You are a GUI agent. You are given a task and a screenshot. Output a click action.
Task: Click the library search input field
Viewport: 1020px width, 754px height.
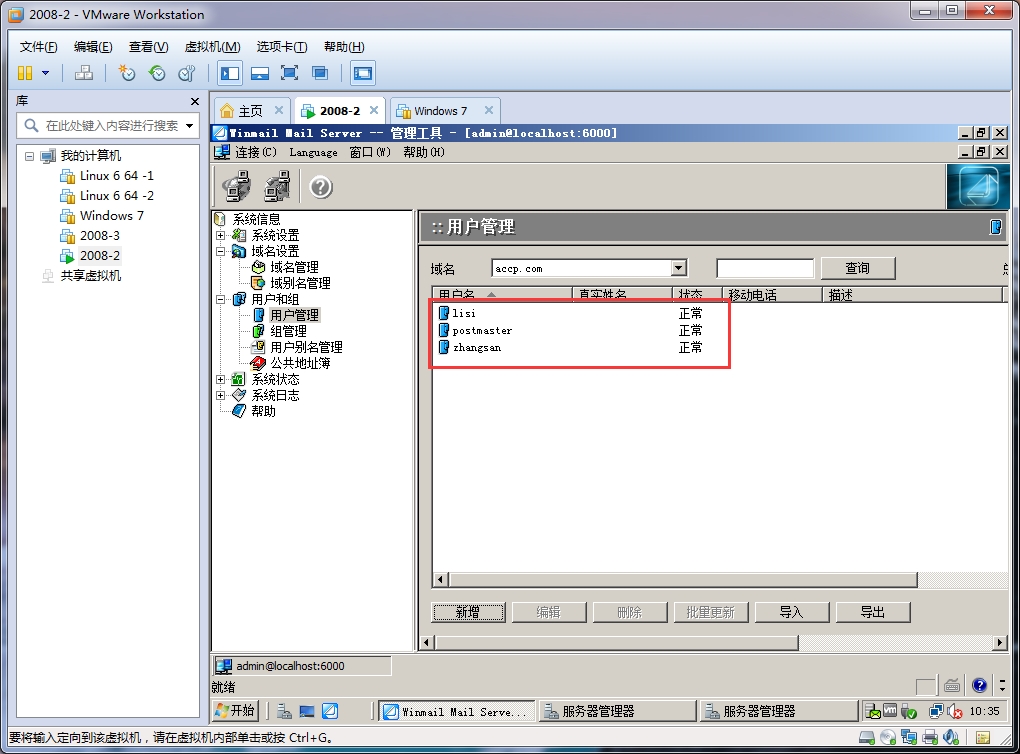coord(111,126)
